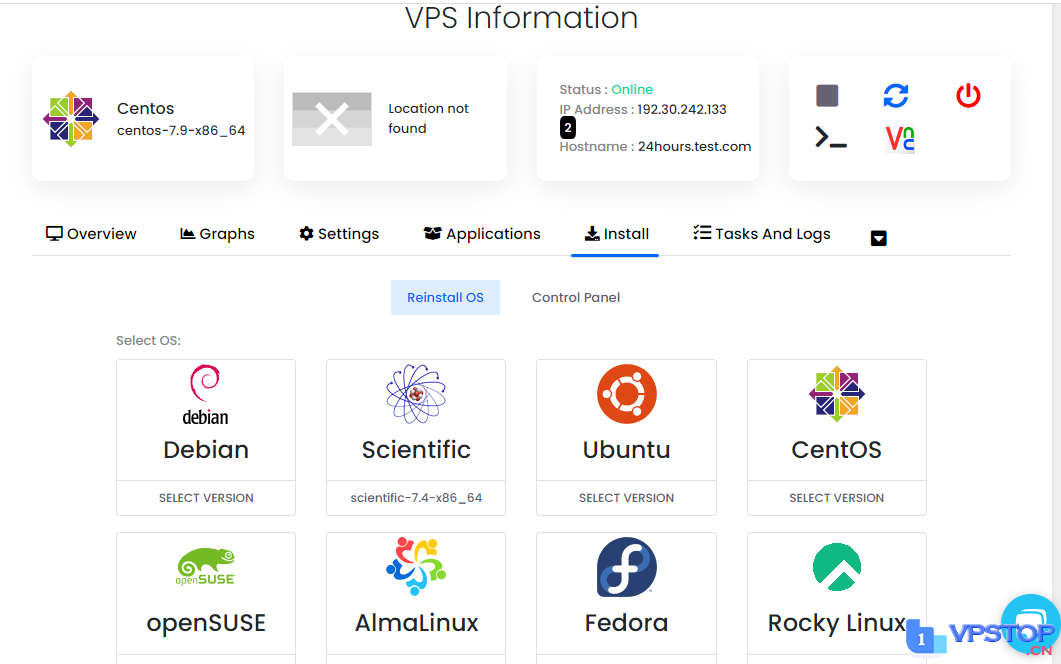This screenshot has width=1061, height=664.
Task: Choose the Fedora logo
Action: click(x=627, y=567)
